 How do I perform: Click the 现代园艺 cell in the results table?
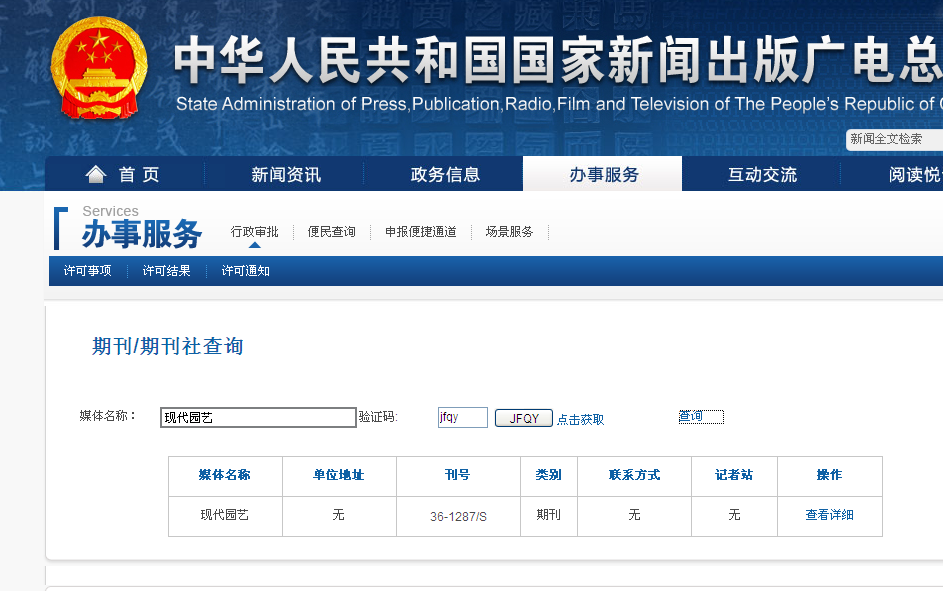pos(225,515)
